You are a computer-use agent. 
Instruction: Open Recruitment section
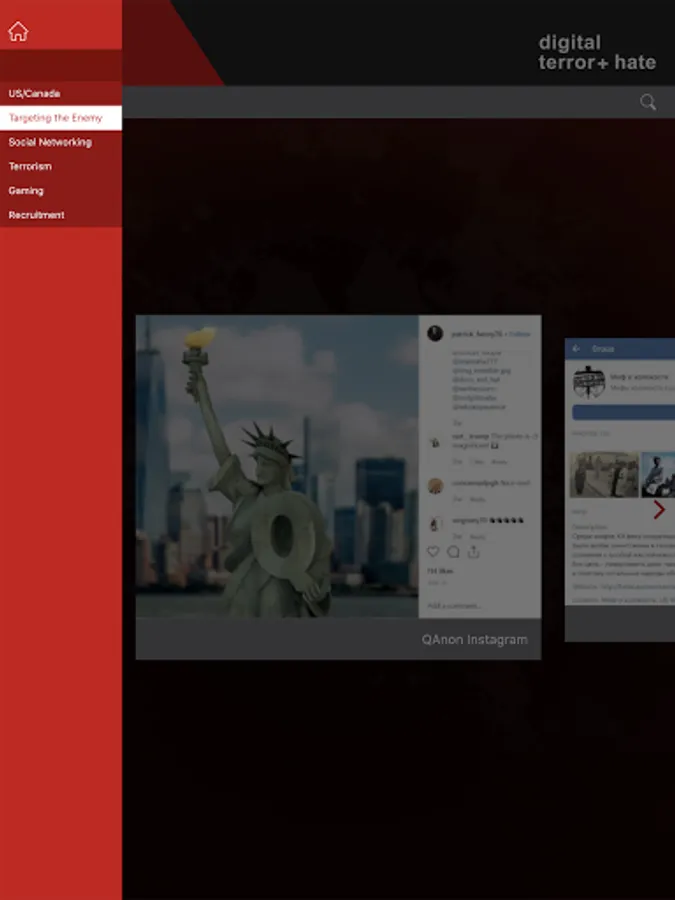click(x=61, y=215)
